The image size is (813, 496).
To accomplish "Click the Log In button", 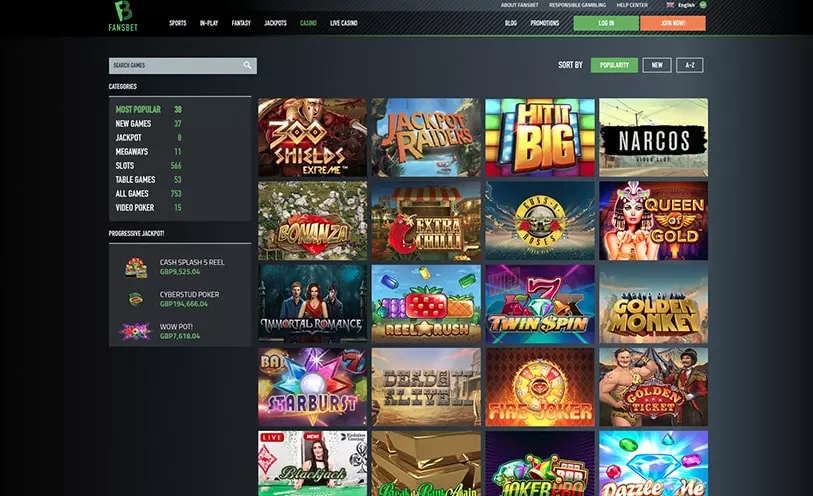I will click(x=606, y=23).
